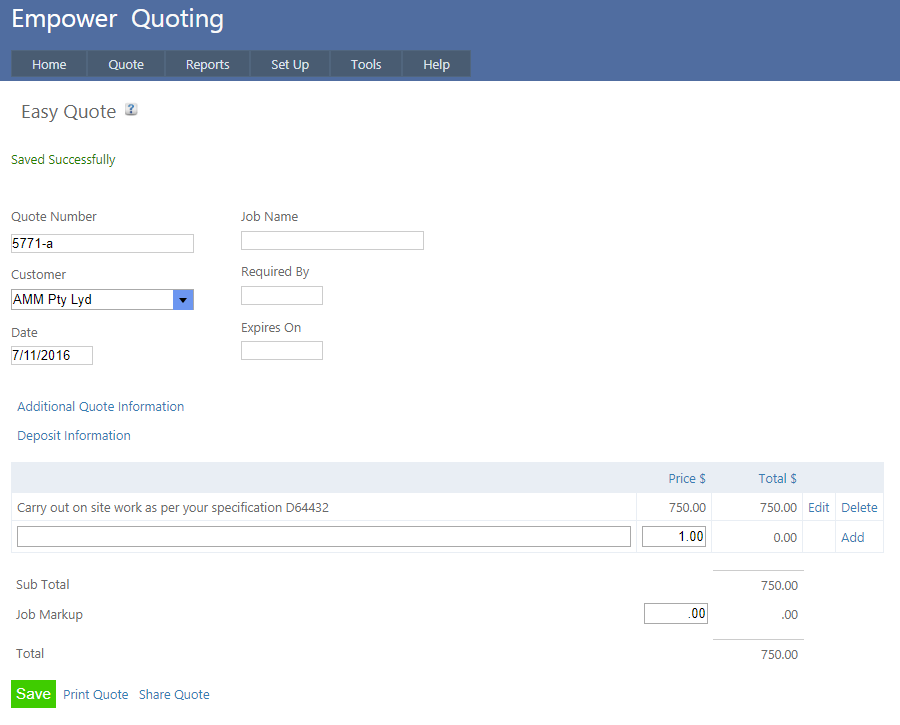Click the Share Quote link
900x725 pixels.
pyautogui.click(x=174, y=695)
